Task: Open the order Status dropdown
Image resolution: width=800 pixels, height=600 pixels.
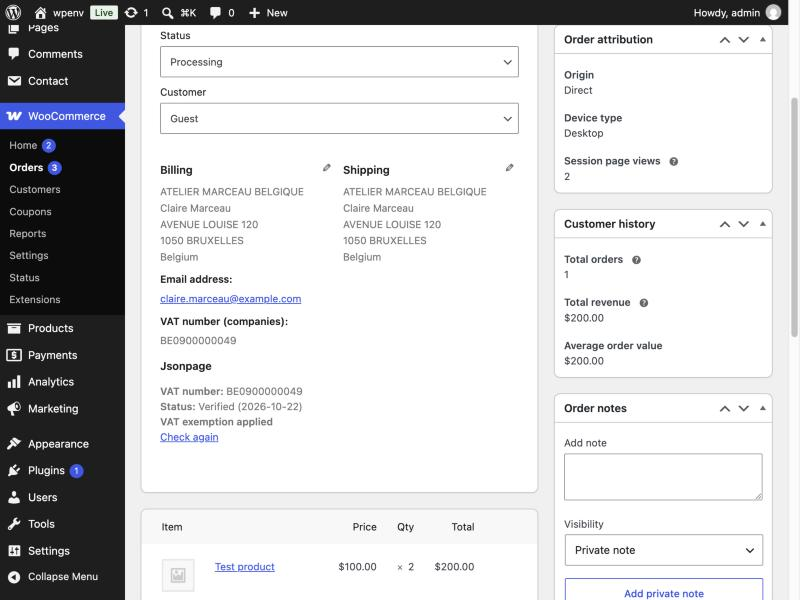Action: [x=339, y=62]
